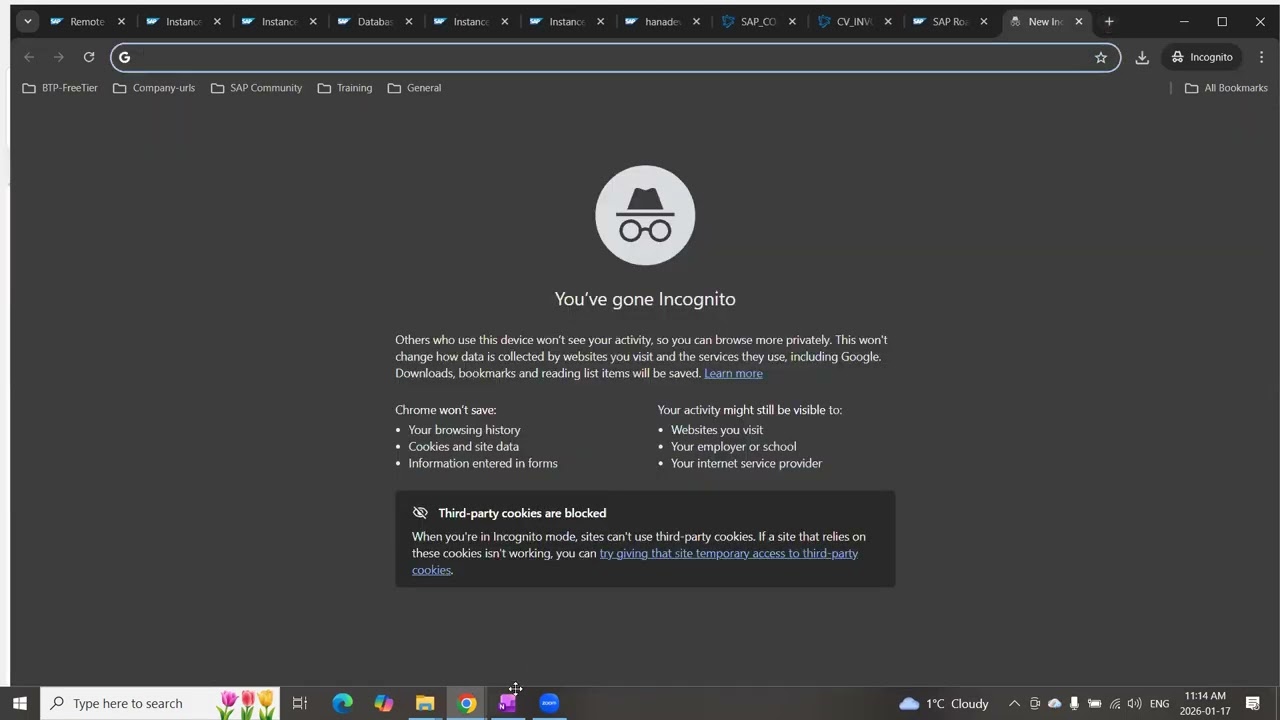Screen dimensions: 1280x720
Task: Open the SAP Community bookmark folder
Action: click(x=256, y=88)
